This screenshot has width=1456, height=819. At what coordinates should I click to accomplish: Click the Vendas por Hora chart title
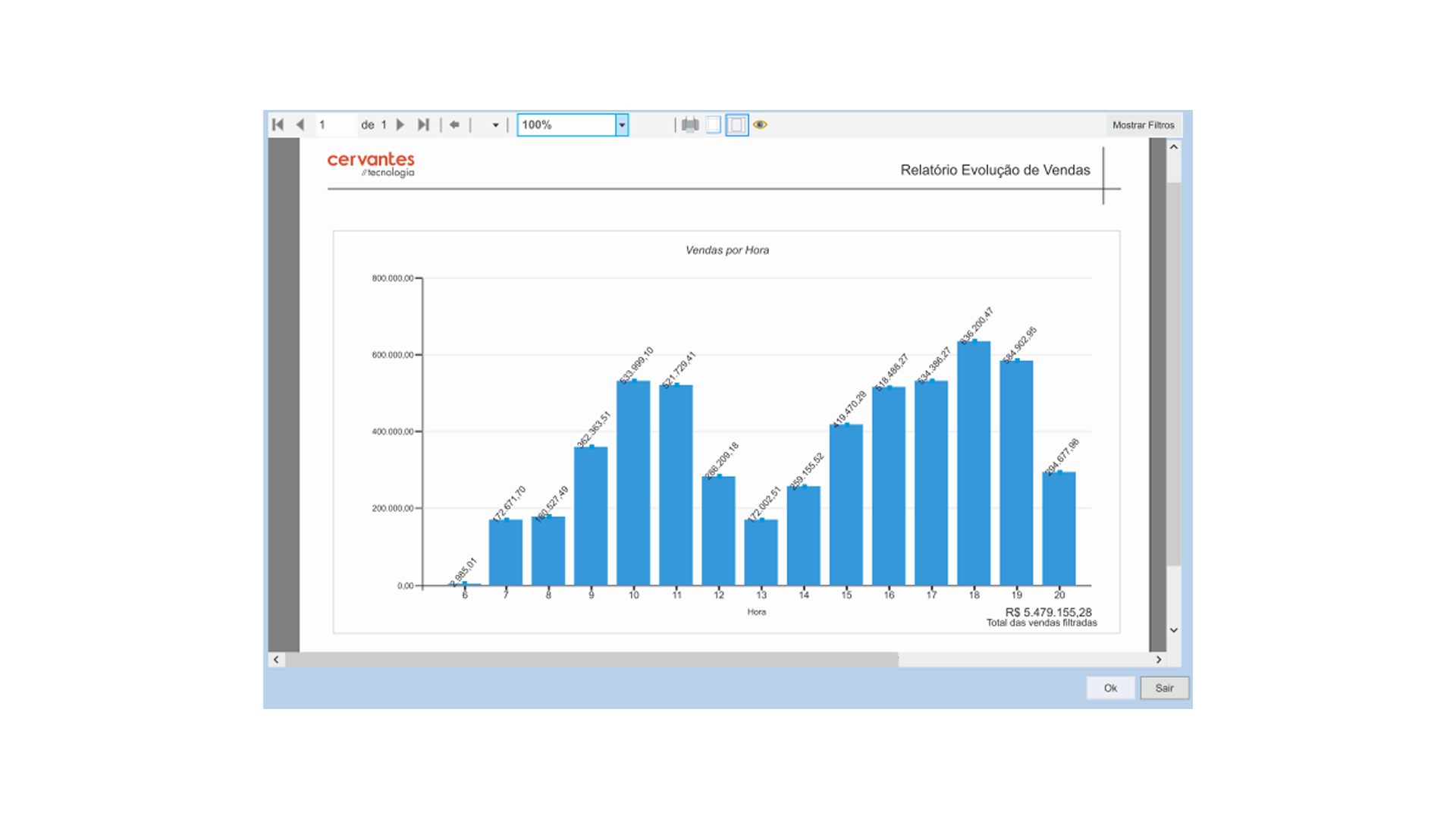[726, 249]
